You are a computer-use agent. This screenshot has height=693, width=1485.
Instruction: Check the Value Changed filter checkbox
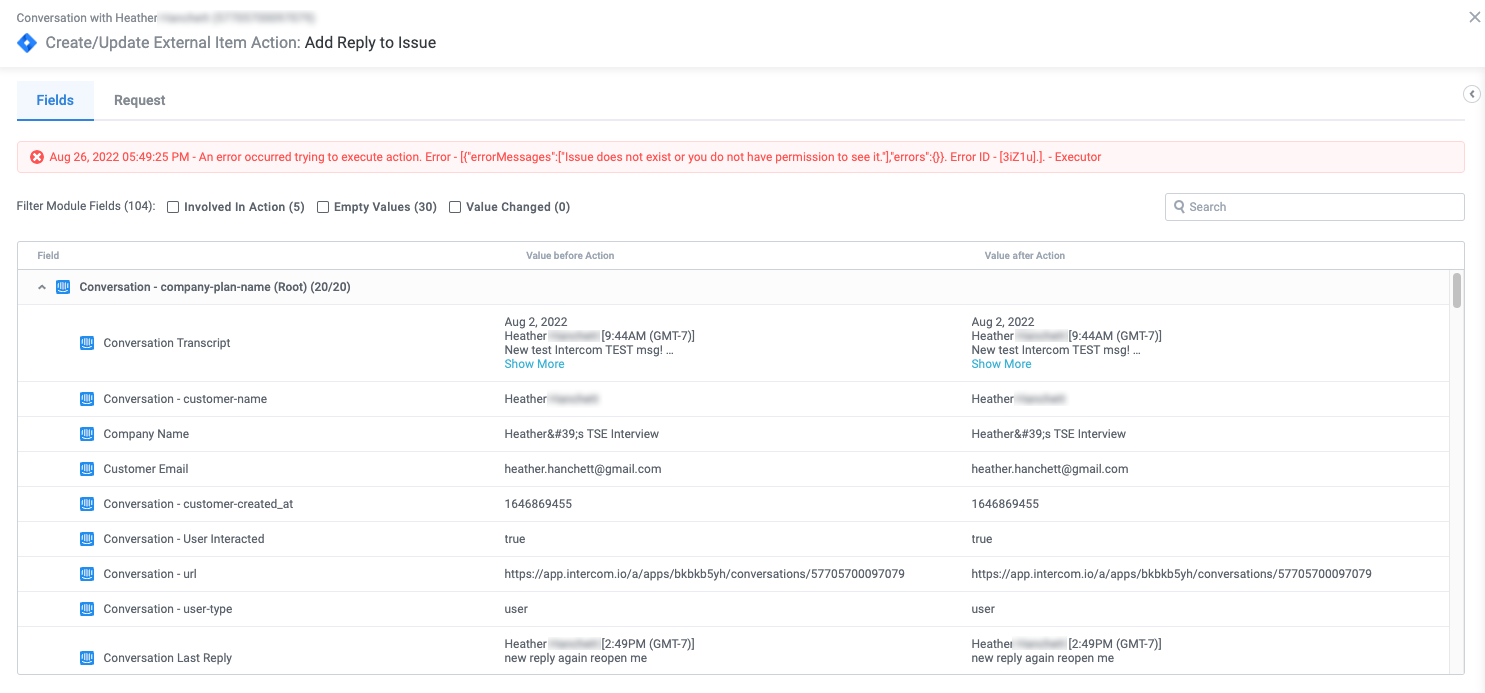click(455, 207)
